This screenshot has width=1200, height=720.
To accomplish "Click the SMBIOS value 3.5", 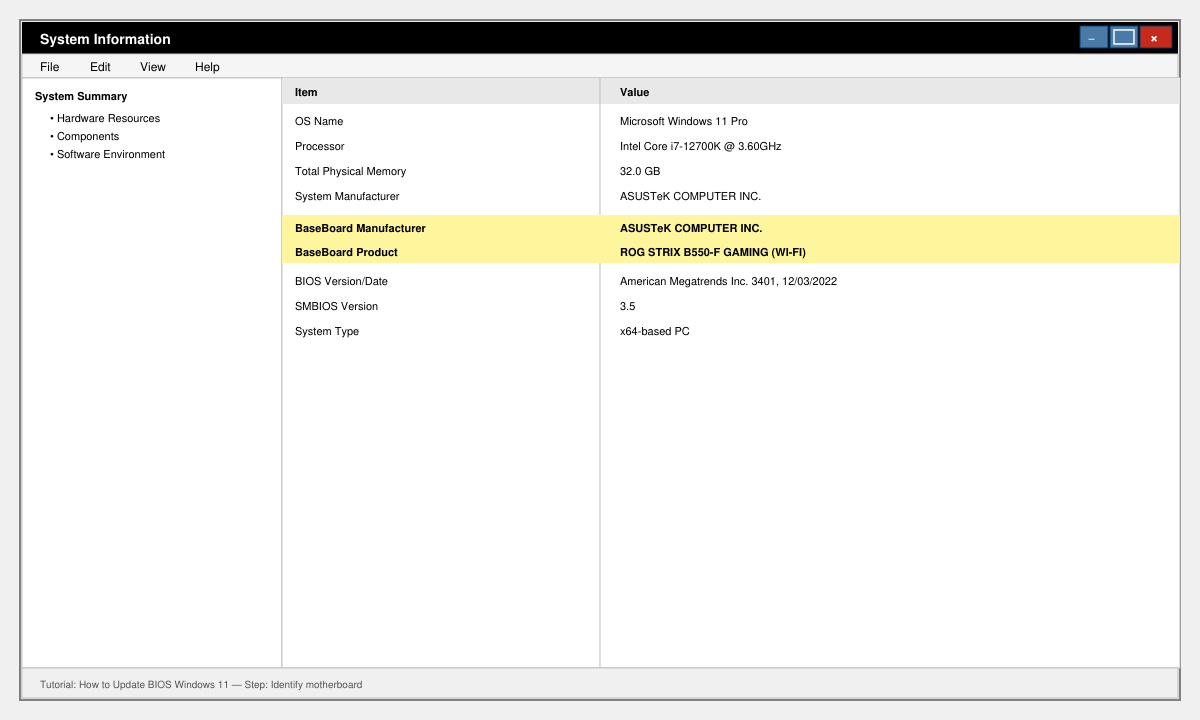I will click(627, 306).
